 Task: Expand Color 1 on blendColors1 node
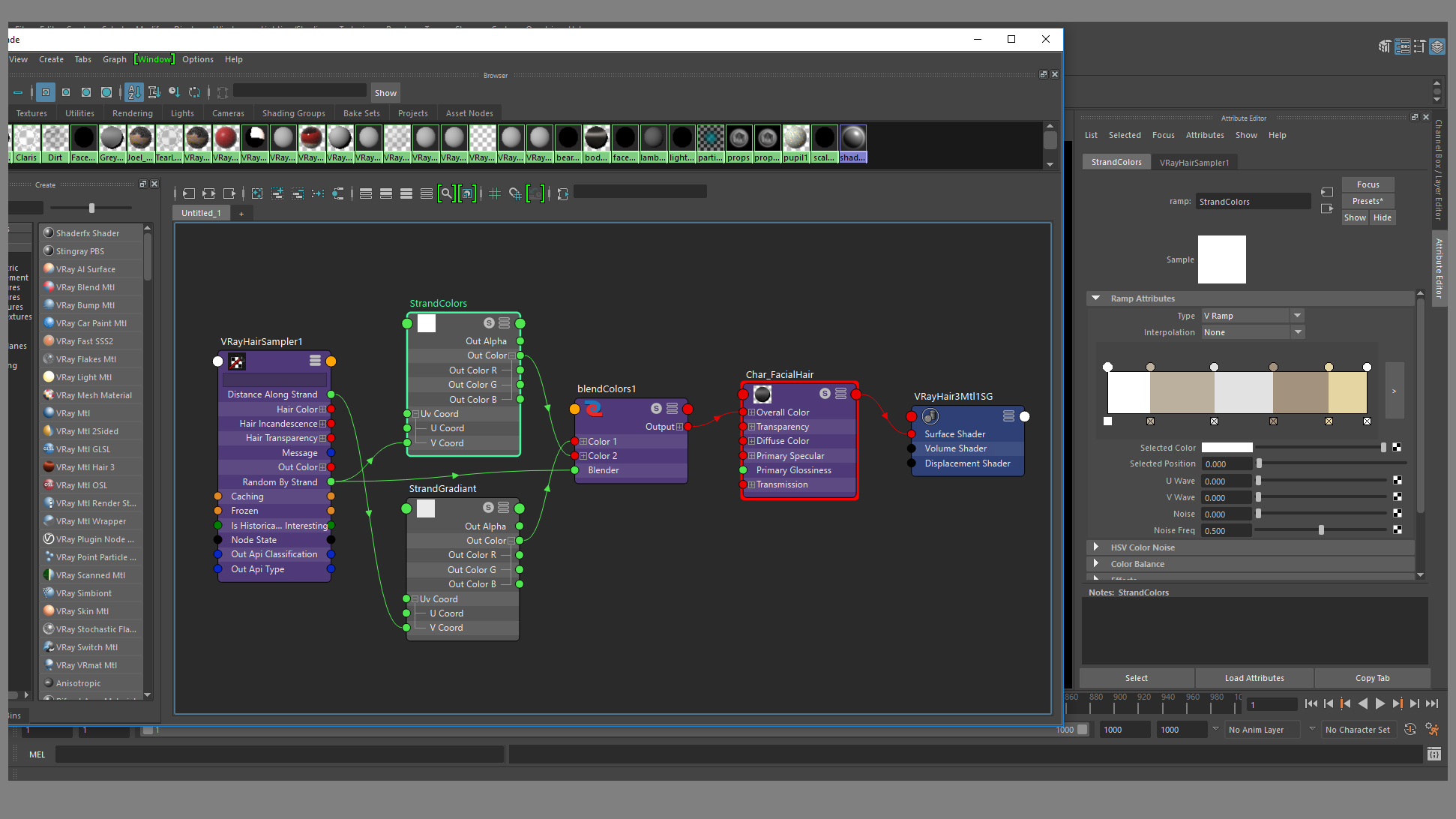(x=583, y=442)
